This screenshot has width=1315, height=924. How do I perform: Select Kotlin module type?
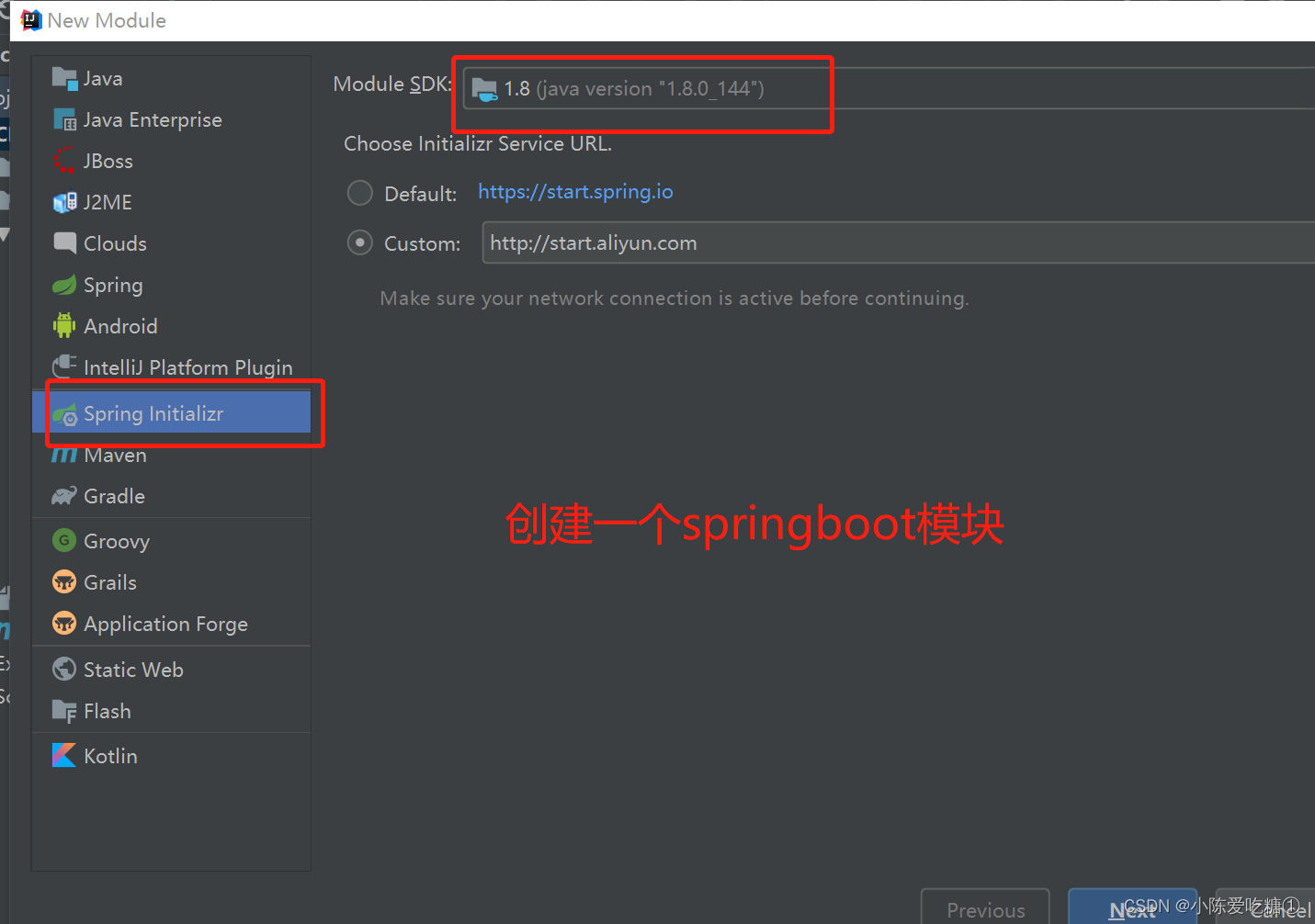pyautogui.click(x=172, y=756)
